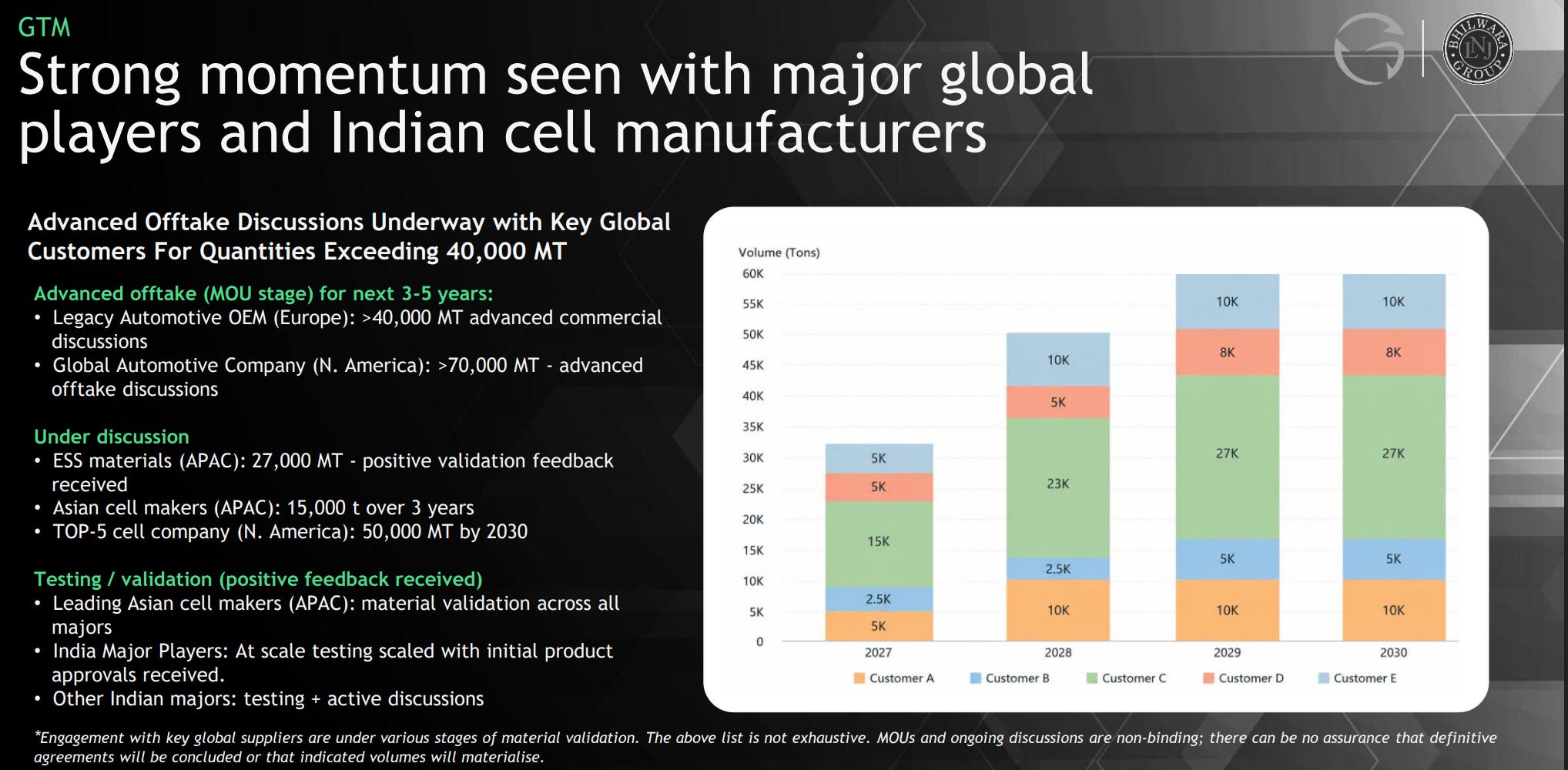Click the "*Engagement with key global suppliers" footnote
Viewport: 1568px width, 770px height.
766,747
